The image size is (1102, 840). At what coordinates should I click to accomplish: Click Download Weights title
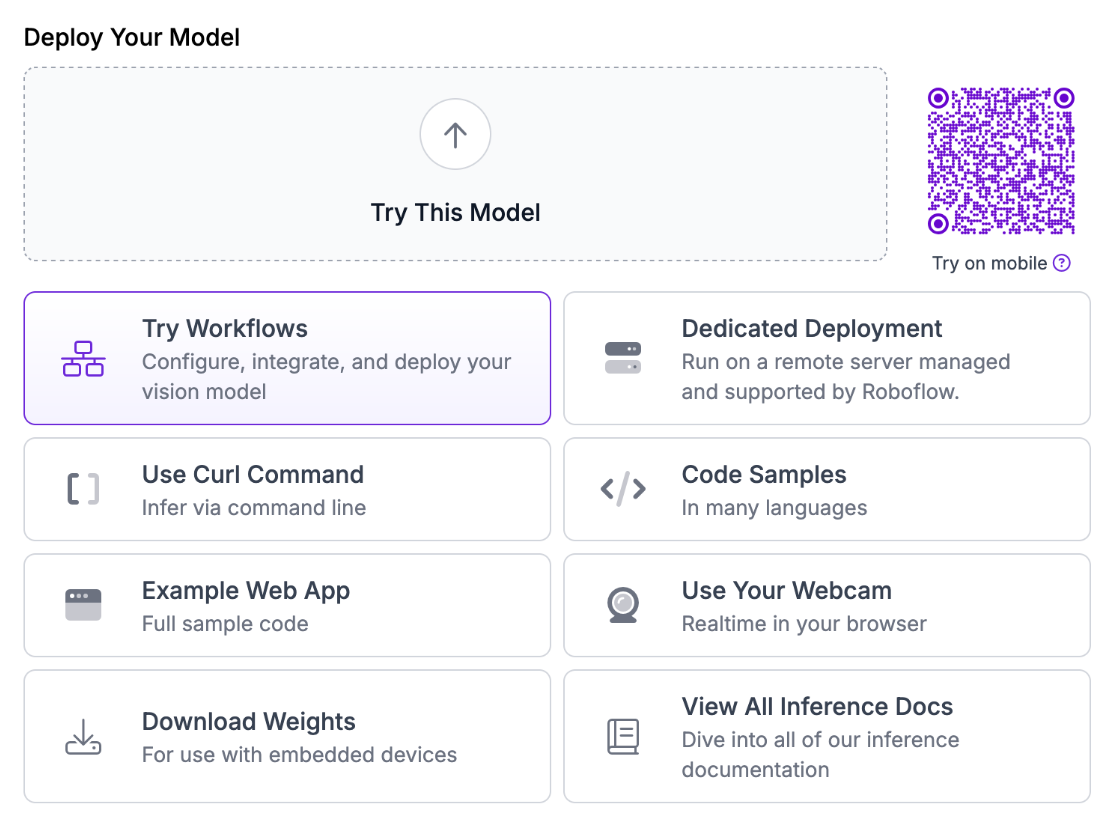(x=249, y=722)
